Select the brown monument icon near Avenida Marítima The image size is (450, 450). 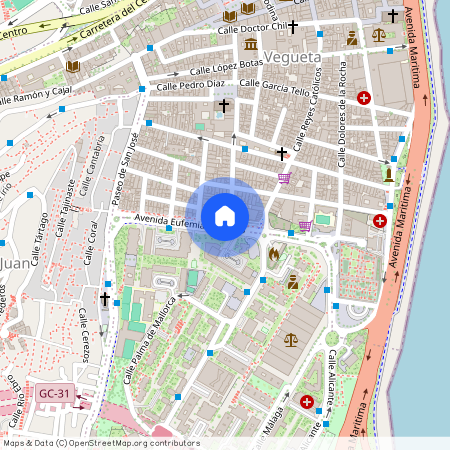pos(389,175)
